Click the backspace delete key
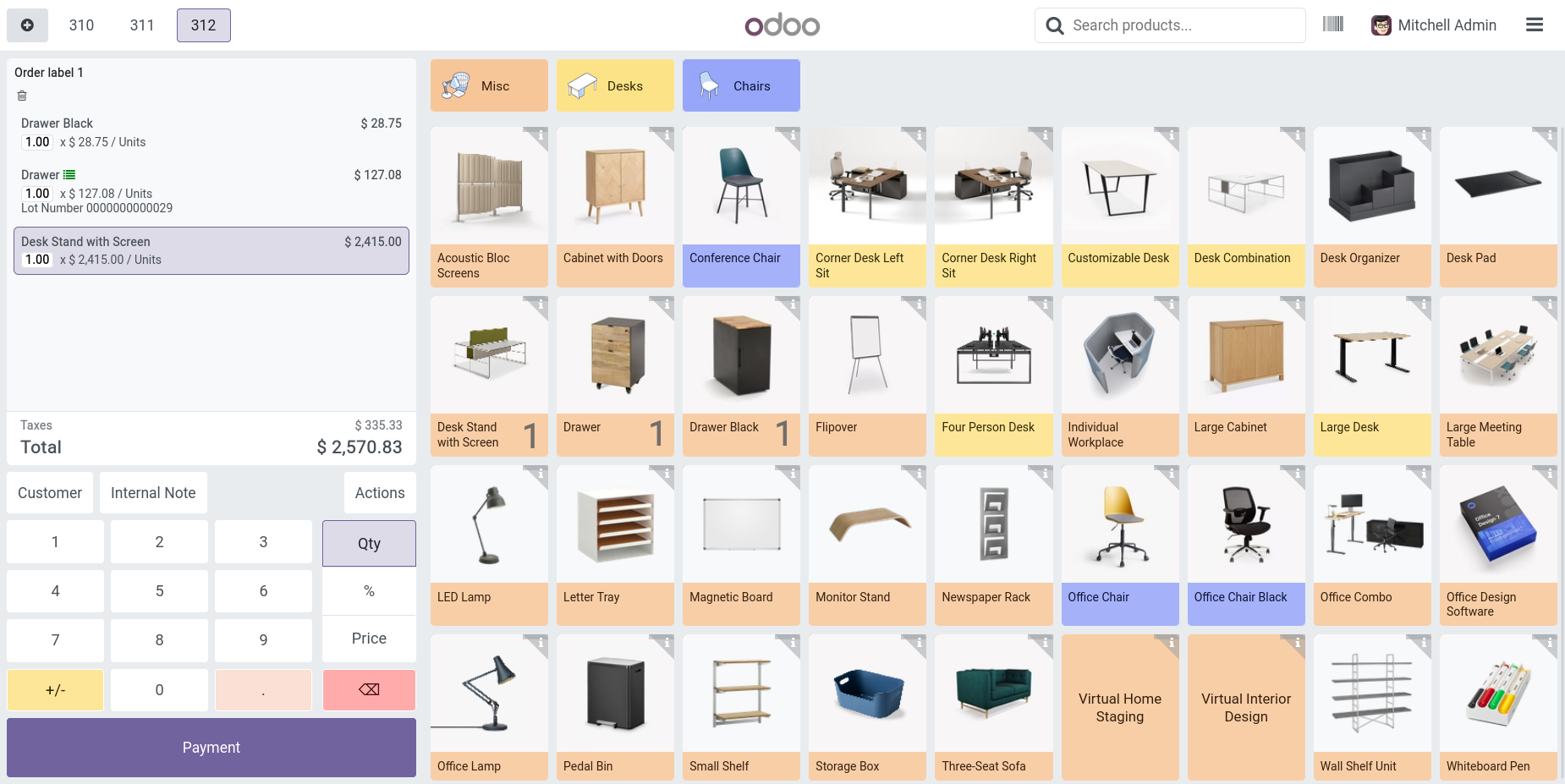The width and height of the screenshot is (1565, 784). (369, 690)
